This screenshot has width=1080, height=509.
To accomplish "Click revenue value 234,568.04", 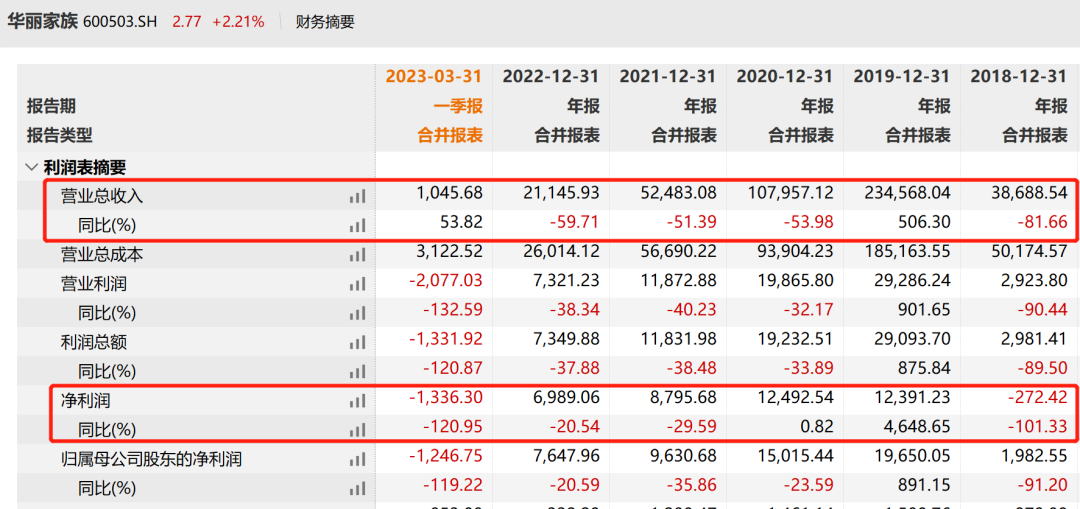I will [x=908, y=194].
